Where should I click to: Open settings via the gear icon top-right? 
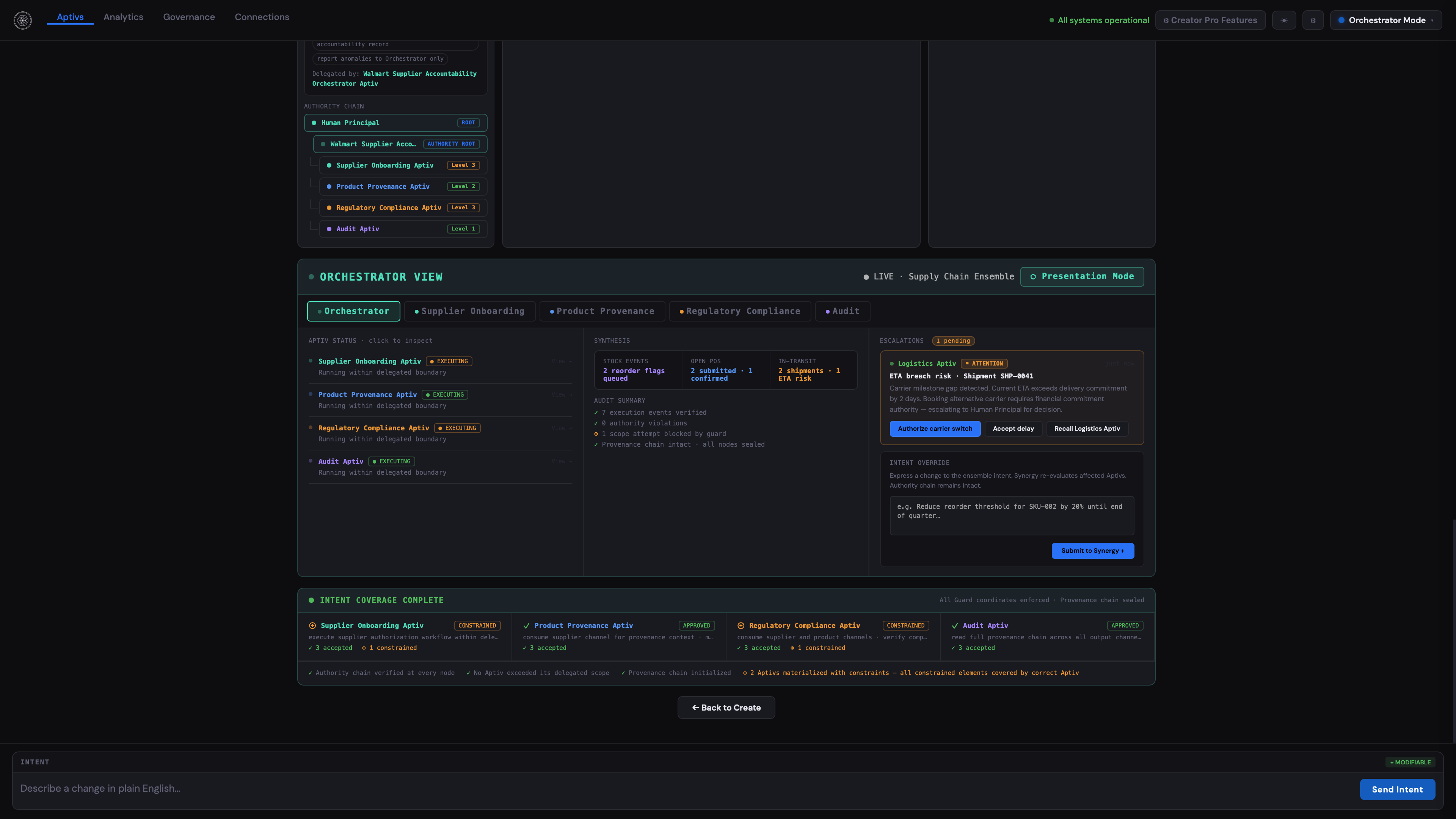coord(1313,20)
